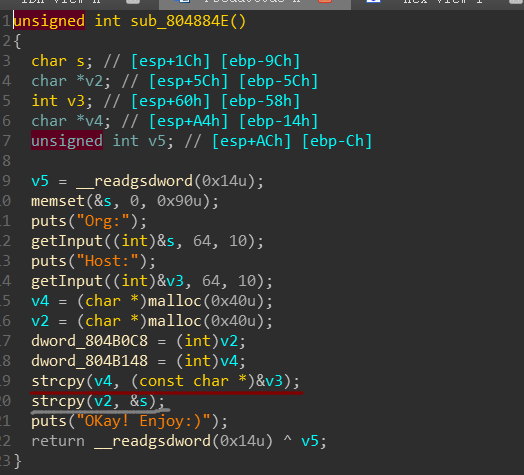Click the [esp+5Ch] comment for v2
This screenshot has height=475, width=524.
point(189,81)
